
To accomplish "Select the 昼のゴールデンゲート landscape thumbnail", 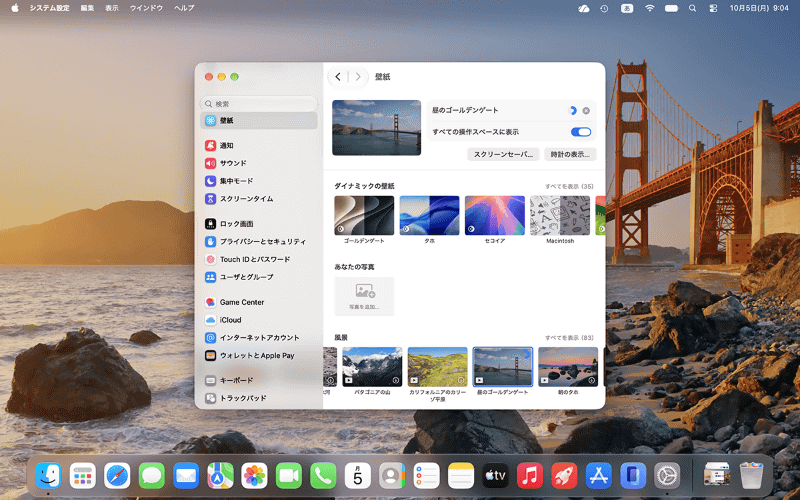I will tap(503, 367).
